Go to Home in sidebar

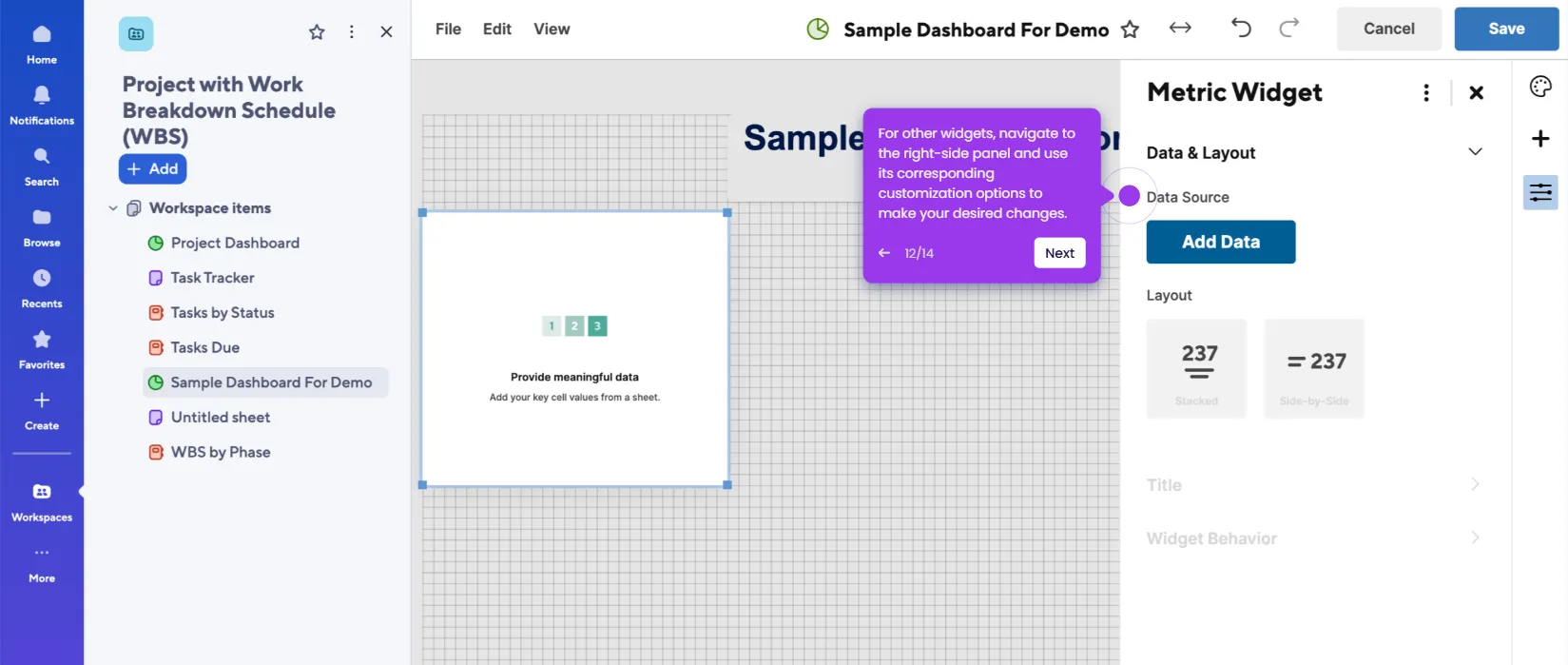[42, 44]
